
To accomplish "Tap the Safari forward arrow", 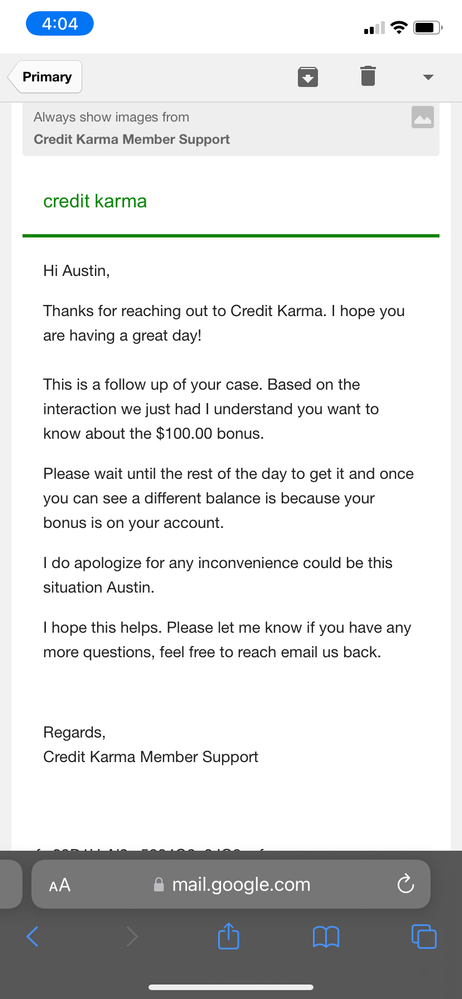I will click(x=132, y=937).
